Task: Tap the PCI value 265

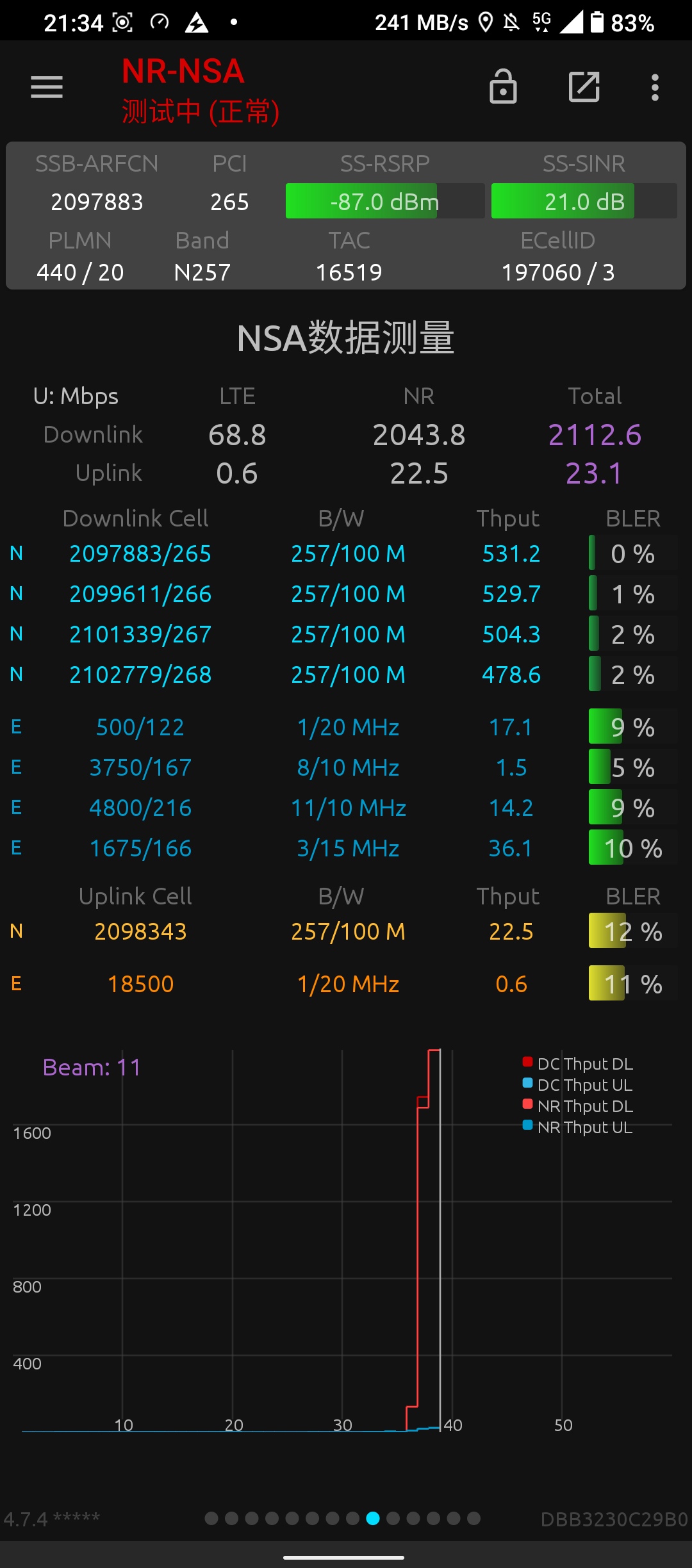Action: (229, 202)
